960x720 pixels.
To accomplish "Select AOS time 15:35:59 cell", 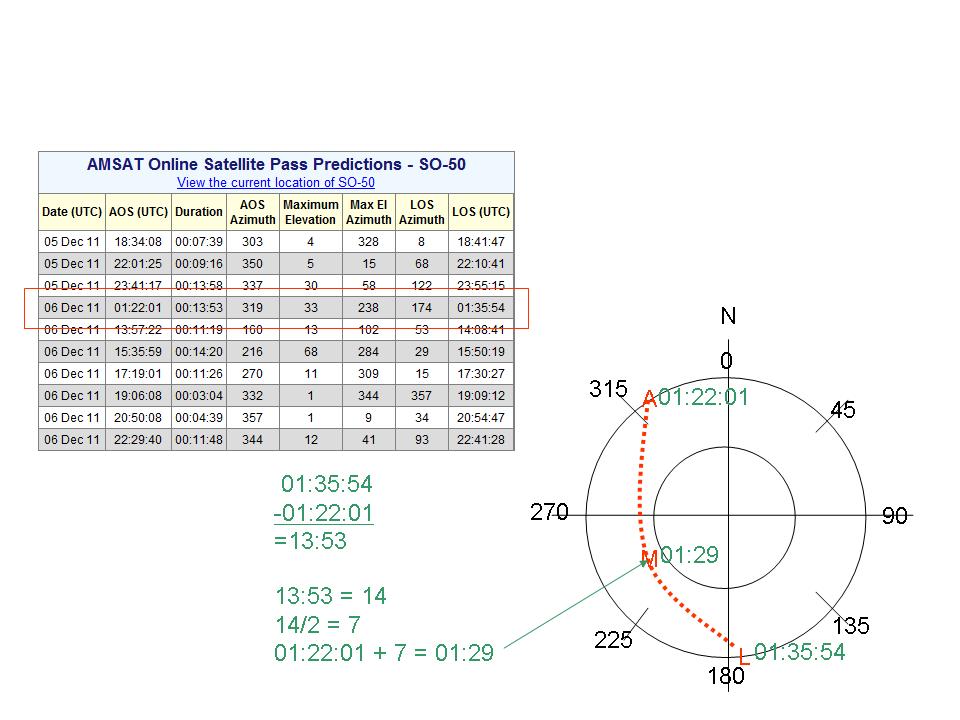I will point(138,352).
